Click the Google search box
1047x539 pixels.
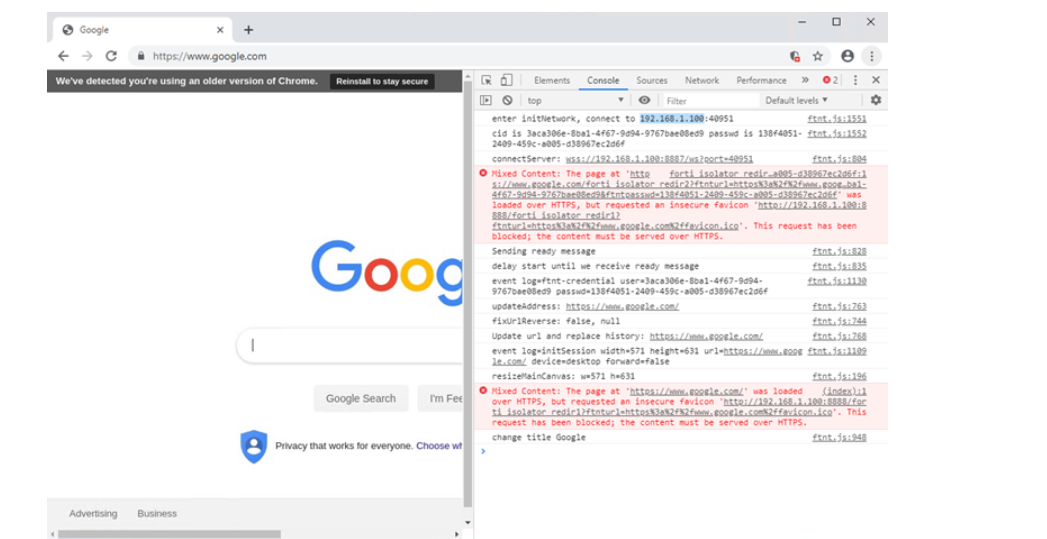click(350, 345)
